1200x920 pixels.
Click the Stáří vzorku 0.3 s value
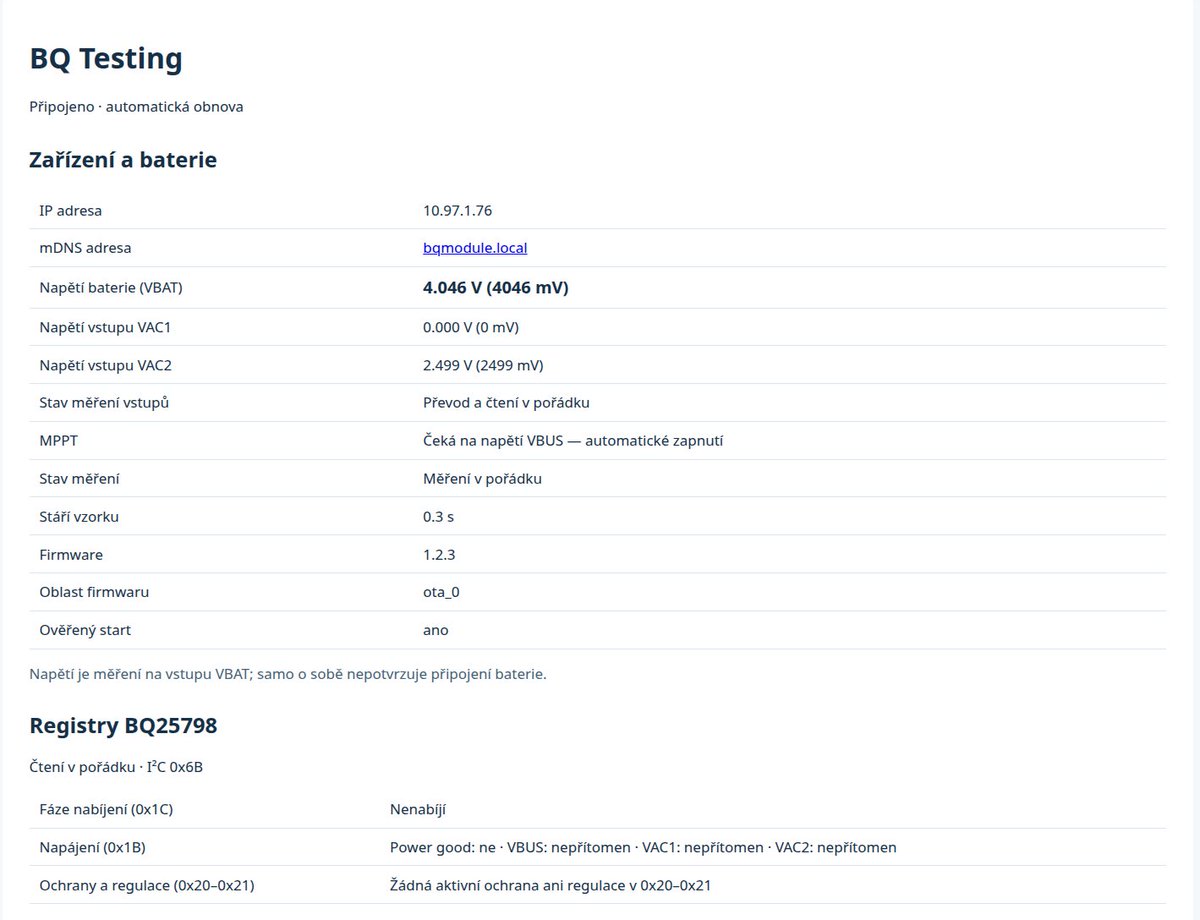click(x=439, y=516)
